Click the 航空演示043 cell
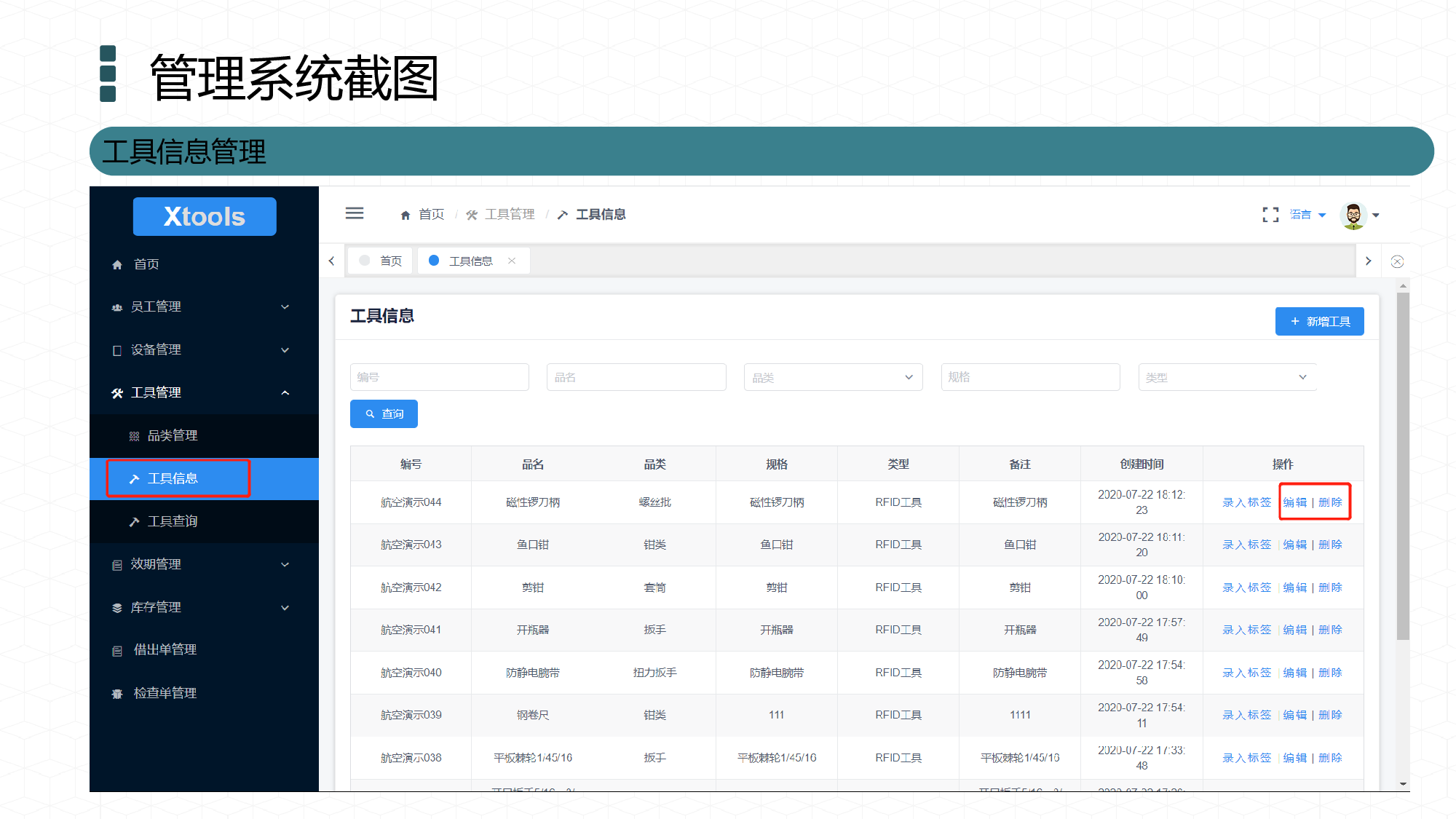Image resolution: width=1456 pixels, height=819 pixels. [x=411, y=545]
